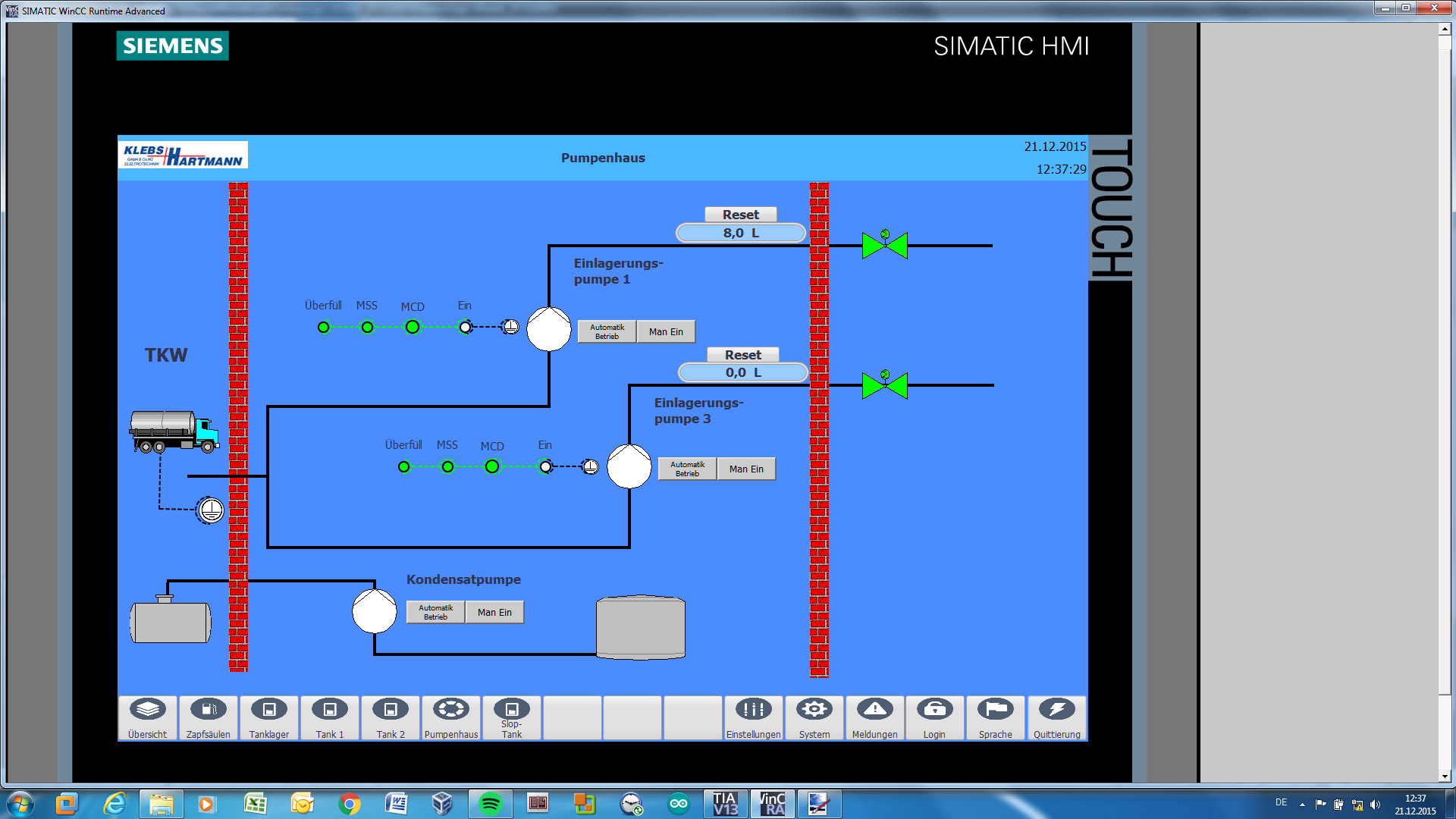1456x819 pixels.
Task: Toggle Man Ein for the Kondensatpumpe
Action: tap(494, 613)
